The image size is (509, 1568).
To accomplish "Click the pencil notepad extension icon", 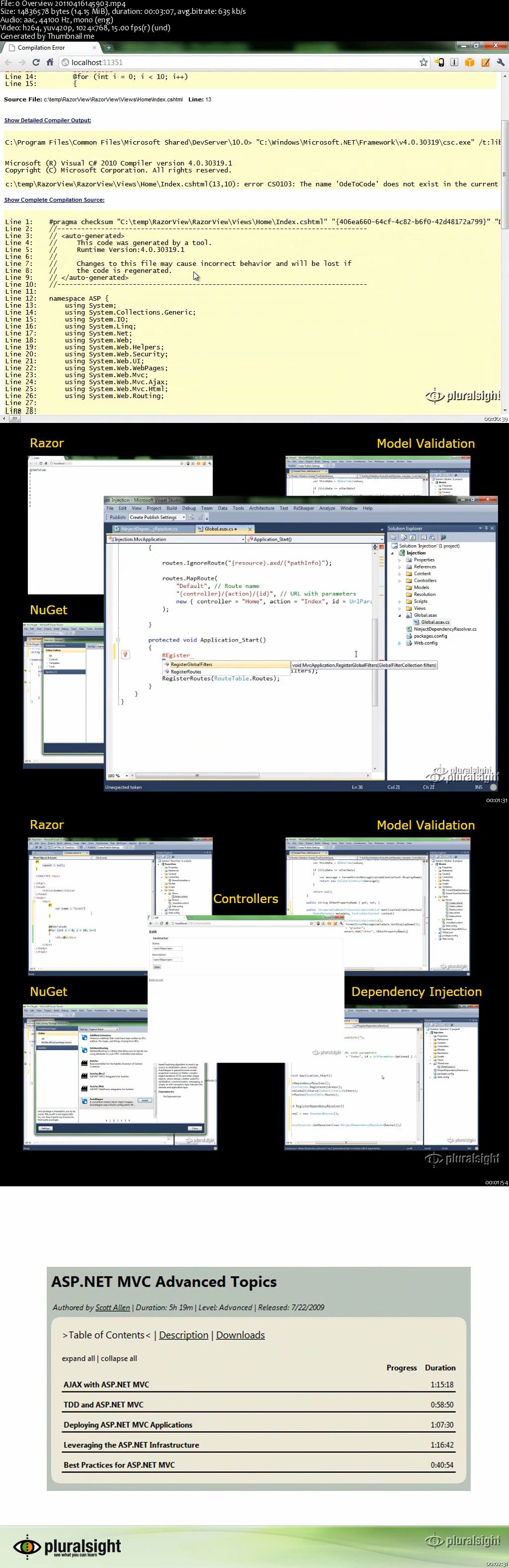I will [x=485, y=62].
